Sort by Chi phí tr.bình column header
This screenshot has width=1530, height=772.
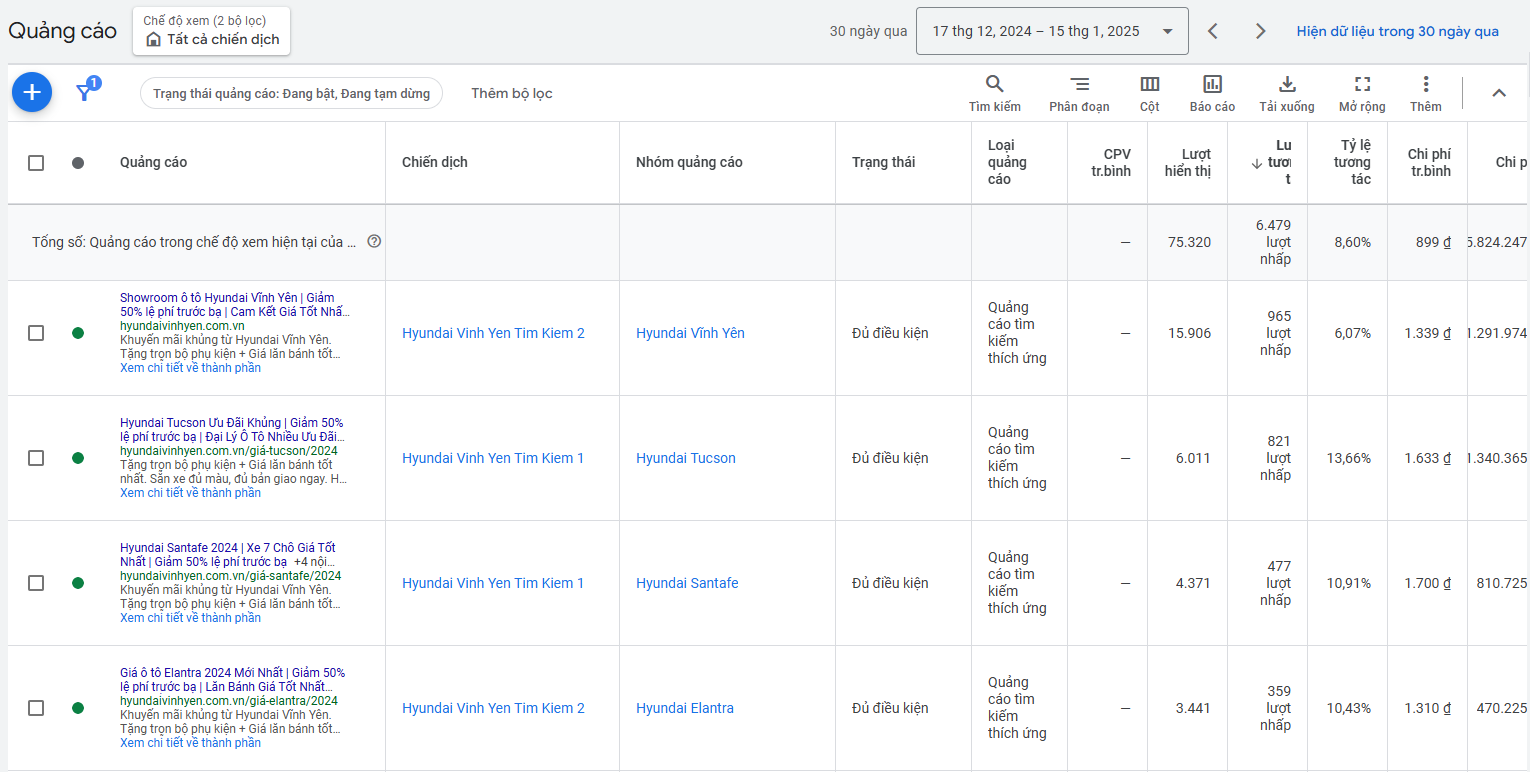1428,163
